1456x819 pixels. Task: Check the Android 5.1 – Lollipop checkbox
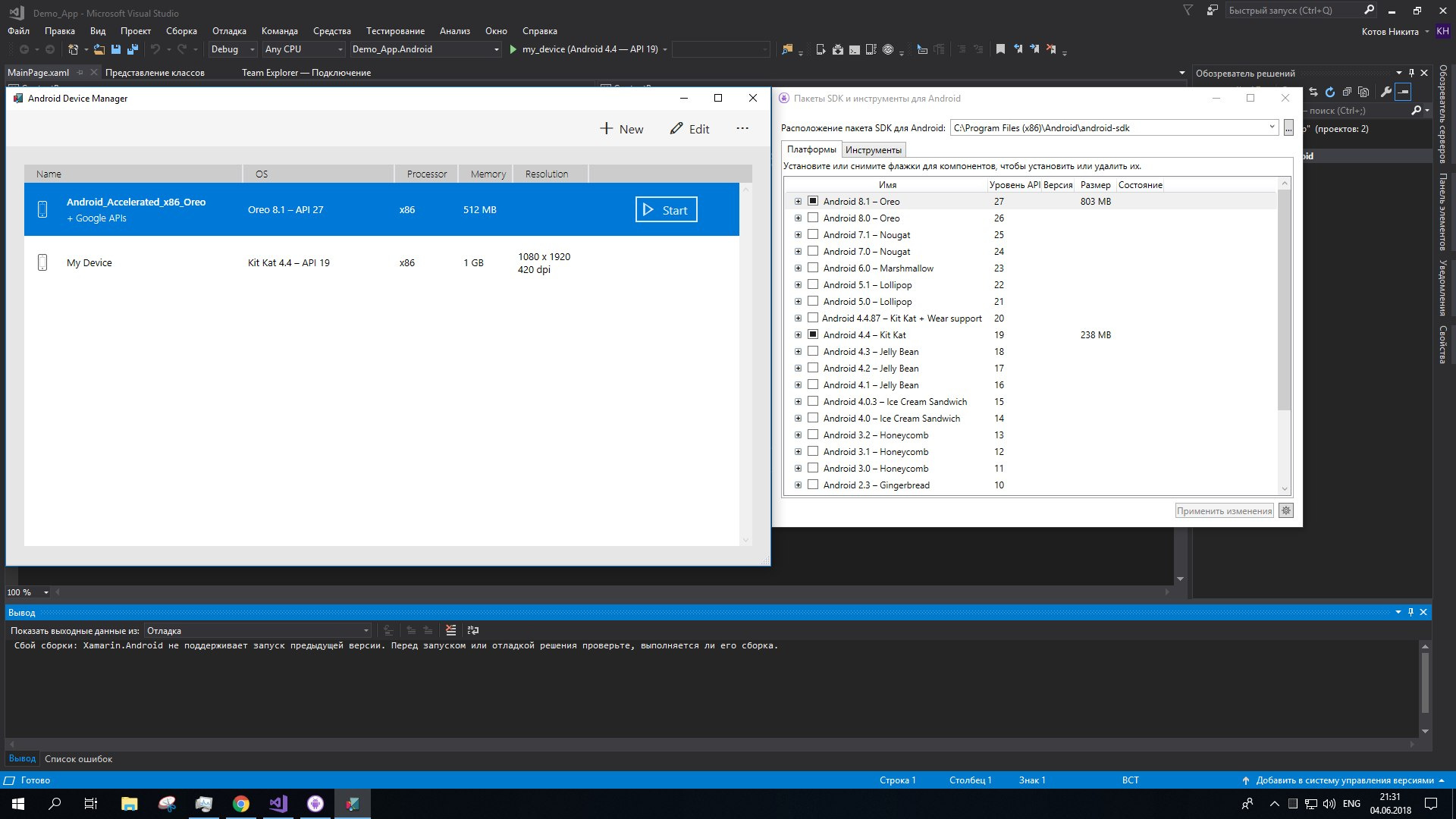pos(813,284)
